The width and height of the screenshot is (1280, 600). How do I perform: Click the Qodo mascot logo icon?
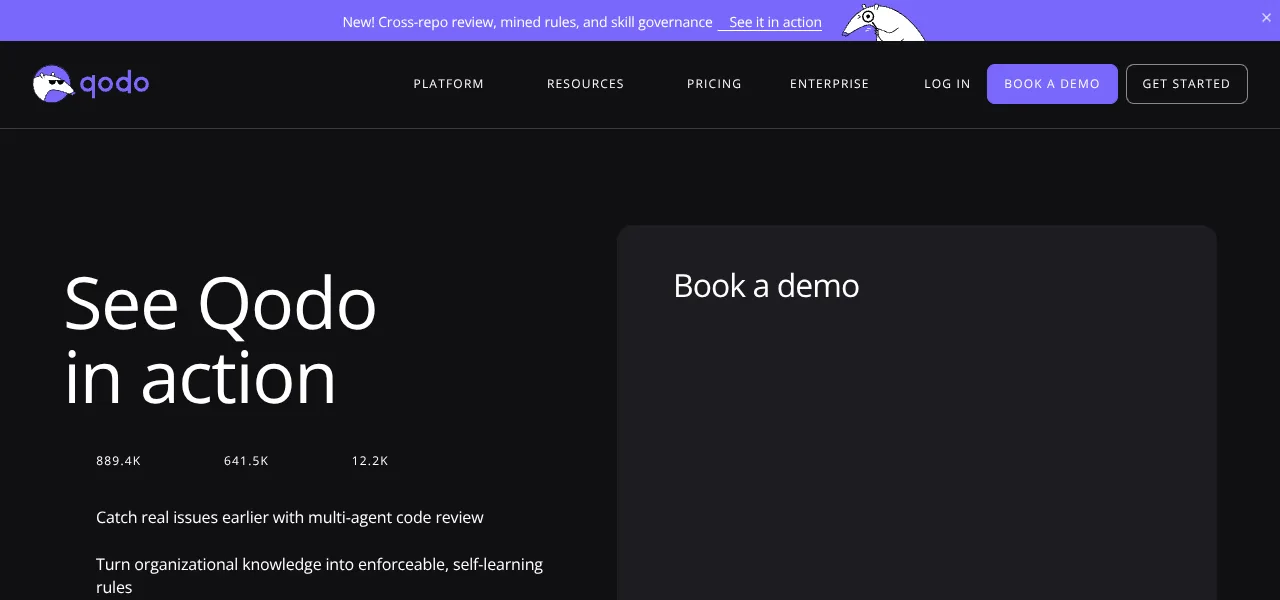(53, 84)
